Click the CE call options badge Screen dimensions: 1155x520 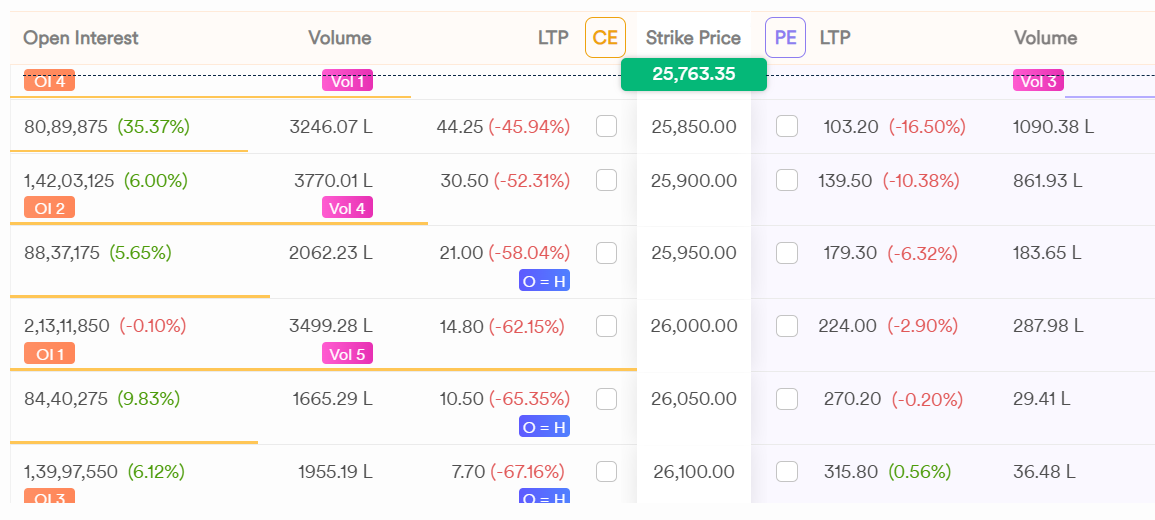(x=605, y=38)
